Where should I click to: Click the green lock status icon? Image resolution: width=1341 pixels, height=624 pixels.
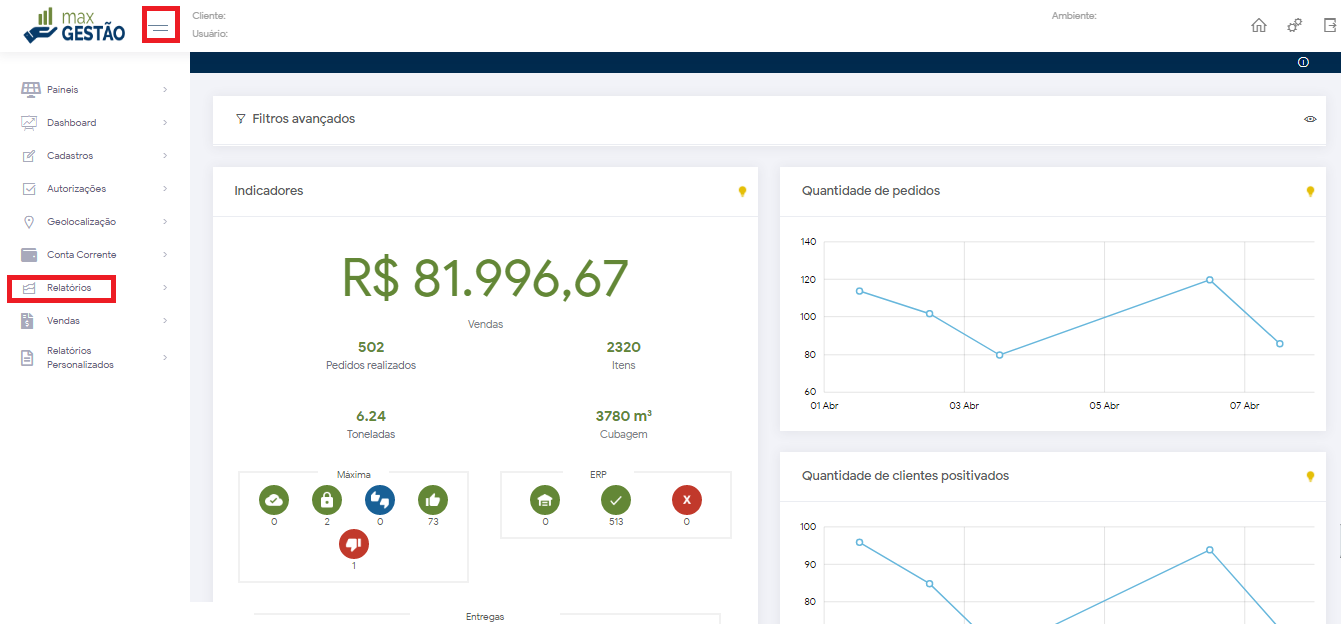tap(327, 500)
